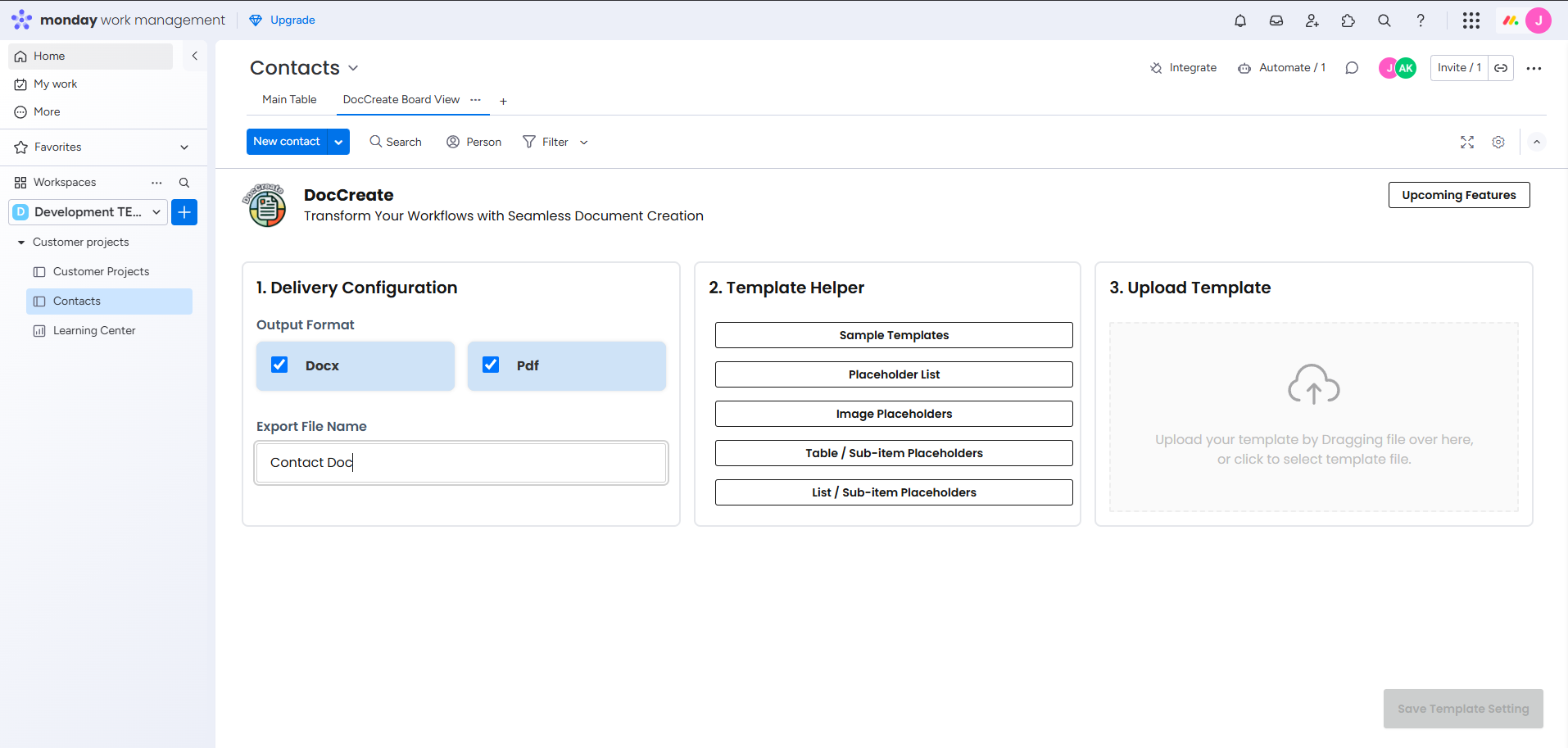Open the view settings gear
This screenshot has width=1568, height=748.
point(1498,142)
